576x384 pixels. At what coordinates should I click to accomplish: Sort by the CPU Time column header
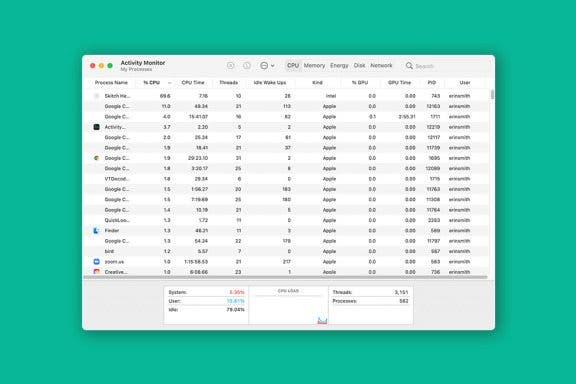pyautogui.click(x=193, y=83)
